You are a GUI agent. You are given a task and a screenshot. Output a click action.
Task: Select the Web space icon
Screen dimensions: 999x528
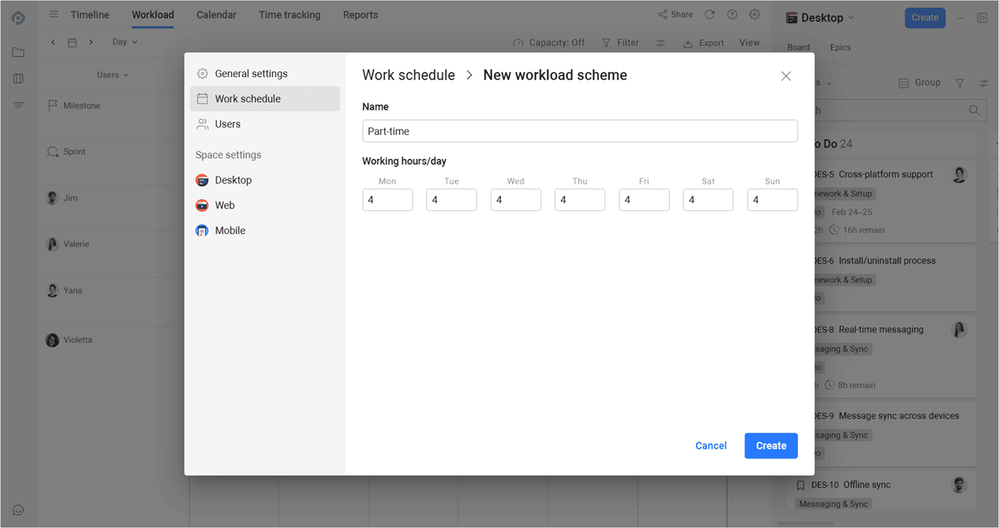pyautogui.click(x=202, y=205)
